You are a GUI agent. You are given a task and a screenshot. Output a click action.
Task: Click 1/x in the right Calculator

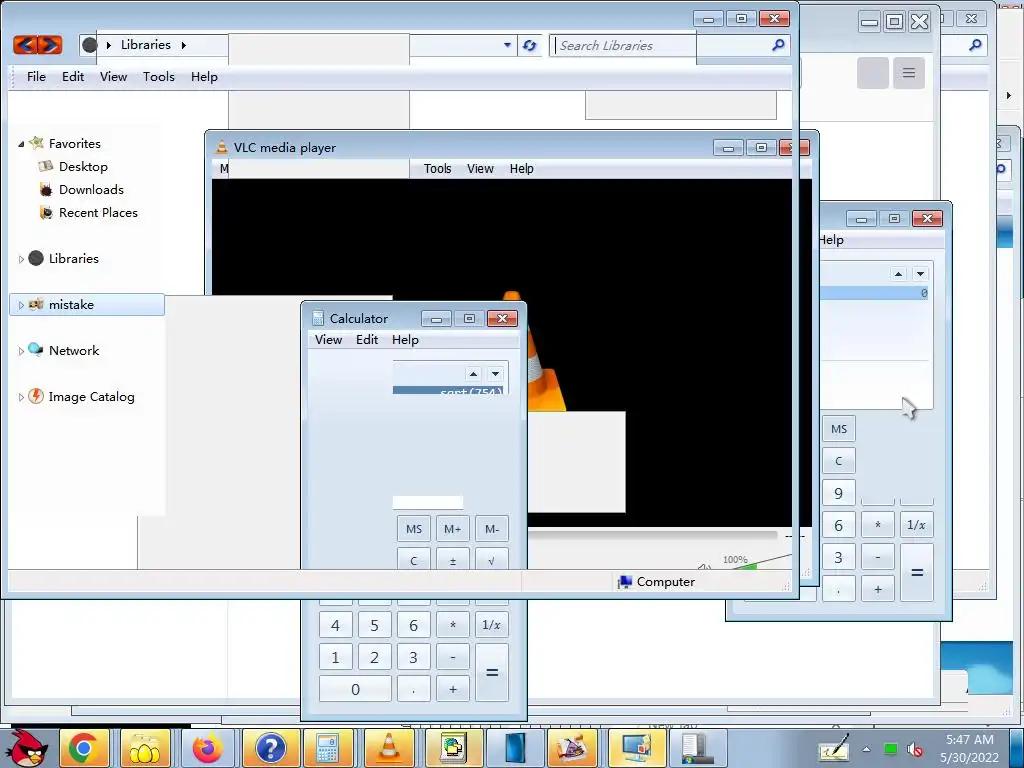coord(916,525)
